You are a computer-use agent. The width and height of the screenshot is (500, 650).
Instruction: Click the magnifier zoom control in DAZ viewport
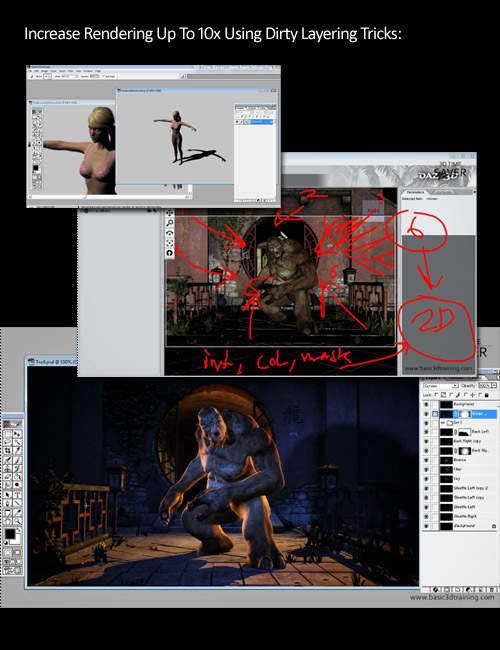click(x=170, y=223)
